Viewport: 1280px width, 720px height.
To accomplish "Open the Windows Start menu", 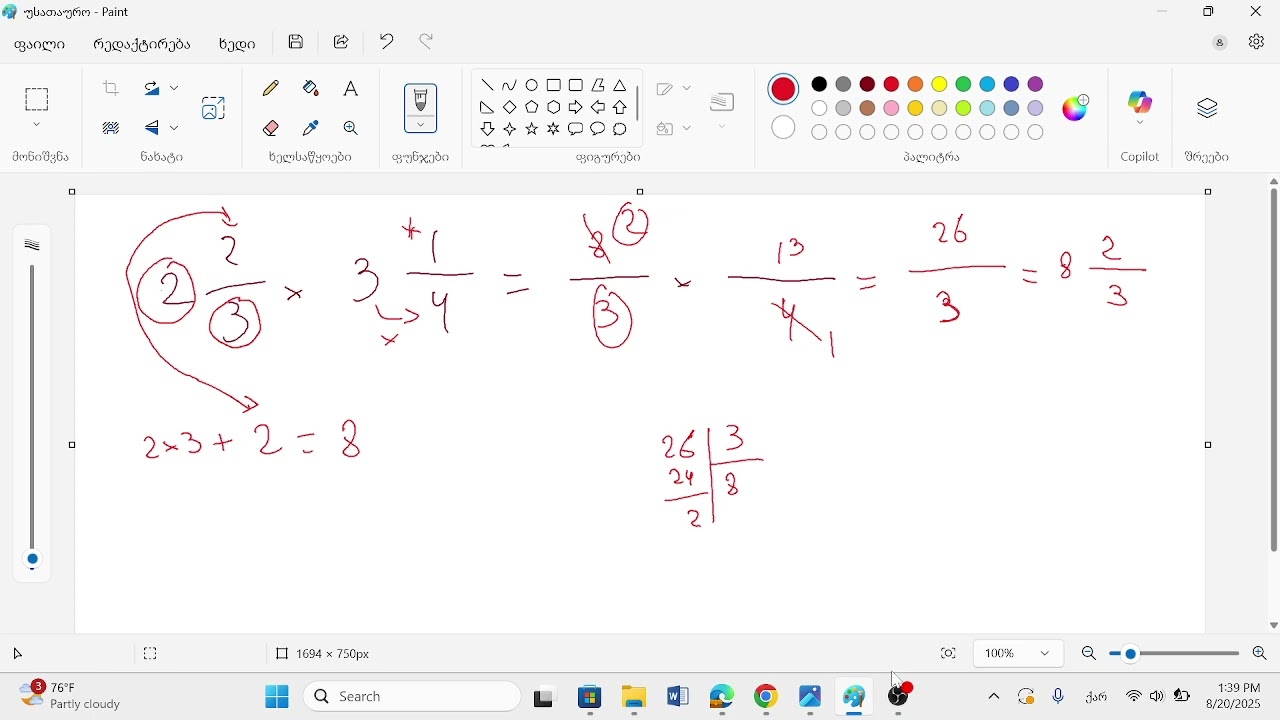I will pos(277,698).
